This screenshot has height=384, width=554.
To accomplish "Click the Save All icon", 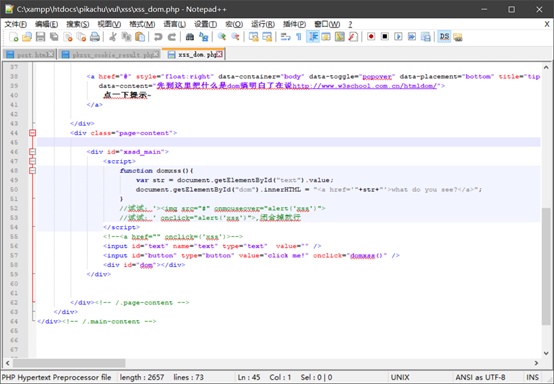I will point(54,37).
